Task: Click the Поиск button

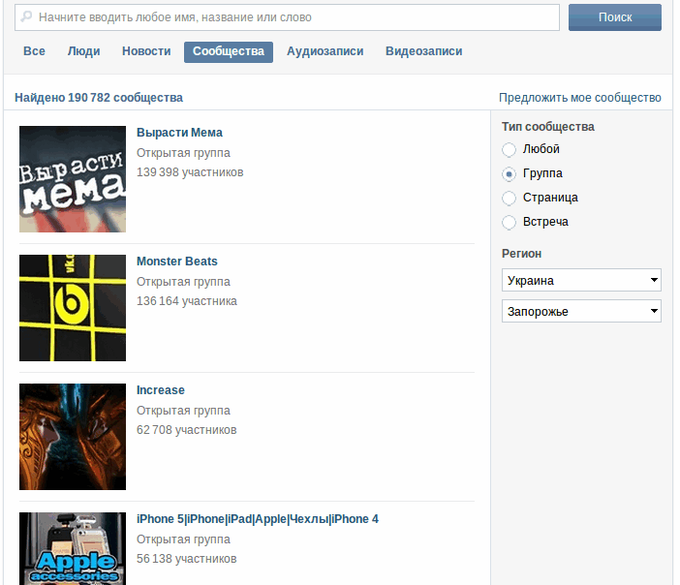Action: point(615,17)
